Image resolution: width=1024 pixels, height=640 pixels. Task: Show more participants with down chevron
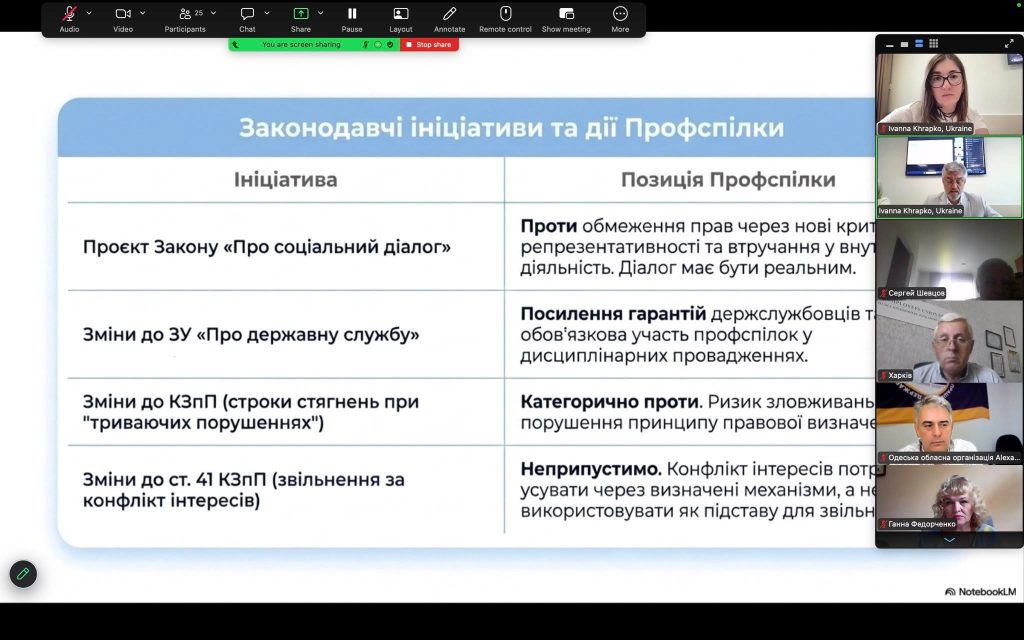click(950, 539)
